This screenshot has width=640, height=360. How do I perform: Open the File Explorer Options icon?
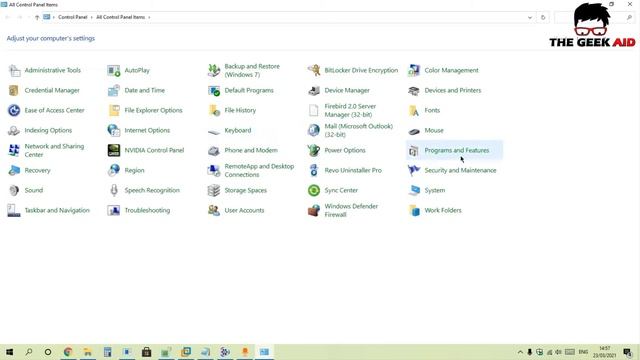click(x=114, y=110)
